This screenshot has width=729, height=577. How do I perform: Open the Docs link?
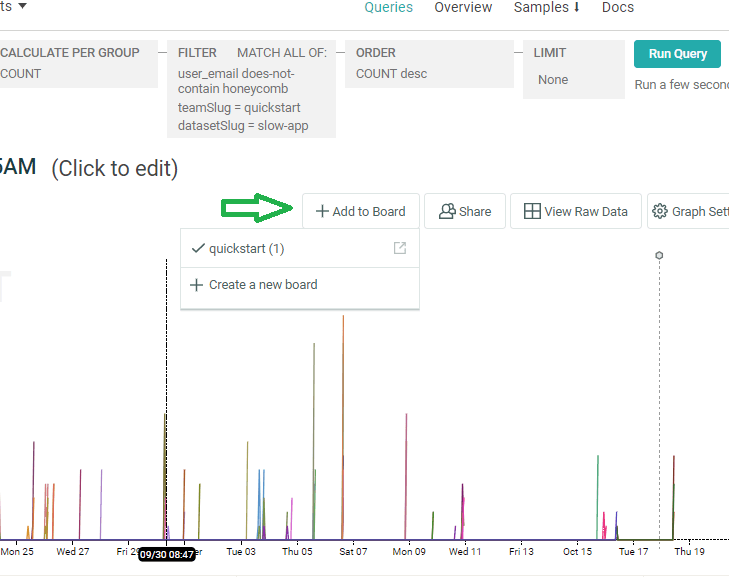pos(617,8)
